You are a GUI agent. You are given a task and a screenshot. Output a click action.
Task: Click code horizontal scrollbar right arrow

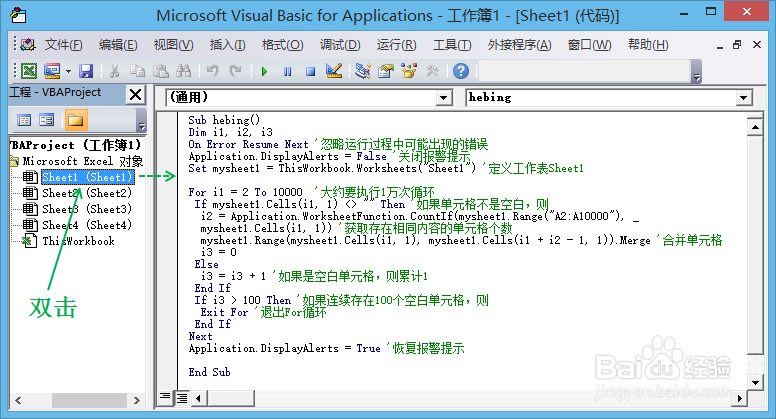(740, 398)
